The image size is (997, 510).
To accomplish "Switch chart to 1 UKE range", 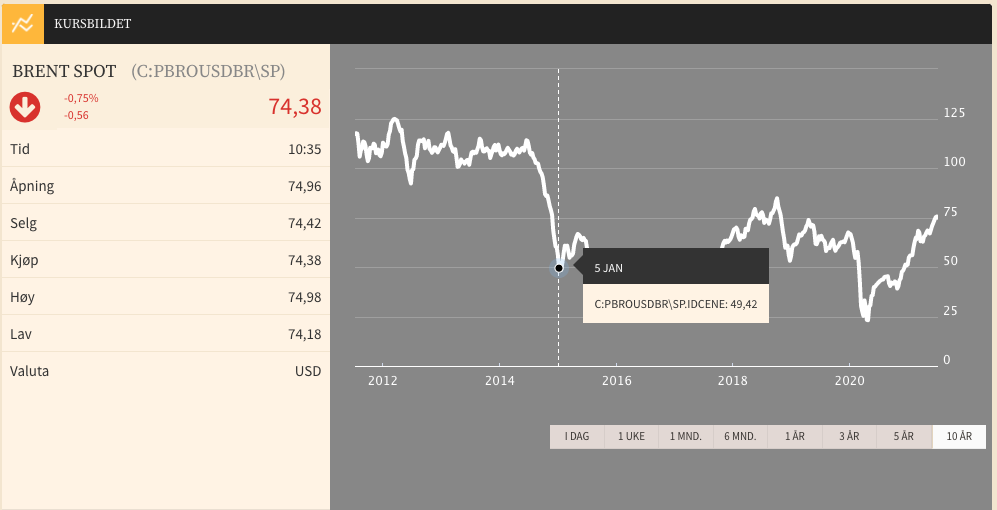I will (x=631, y=437).
